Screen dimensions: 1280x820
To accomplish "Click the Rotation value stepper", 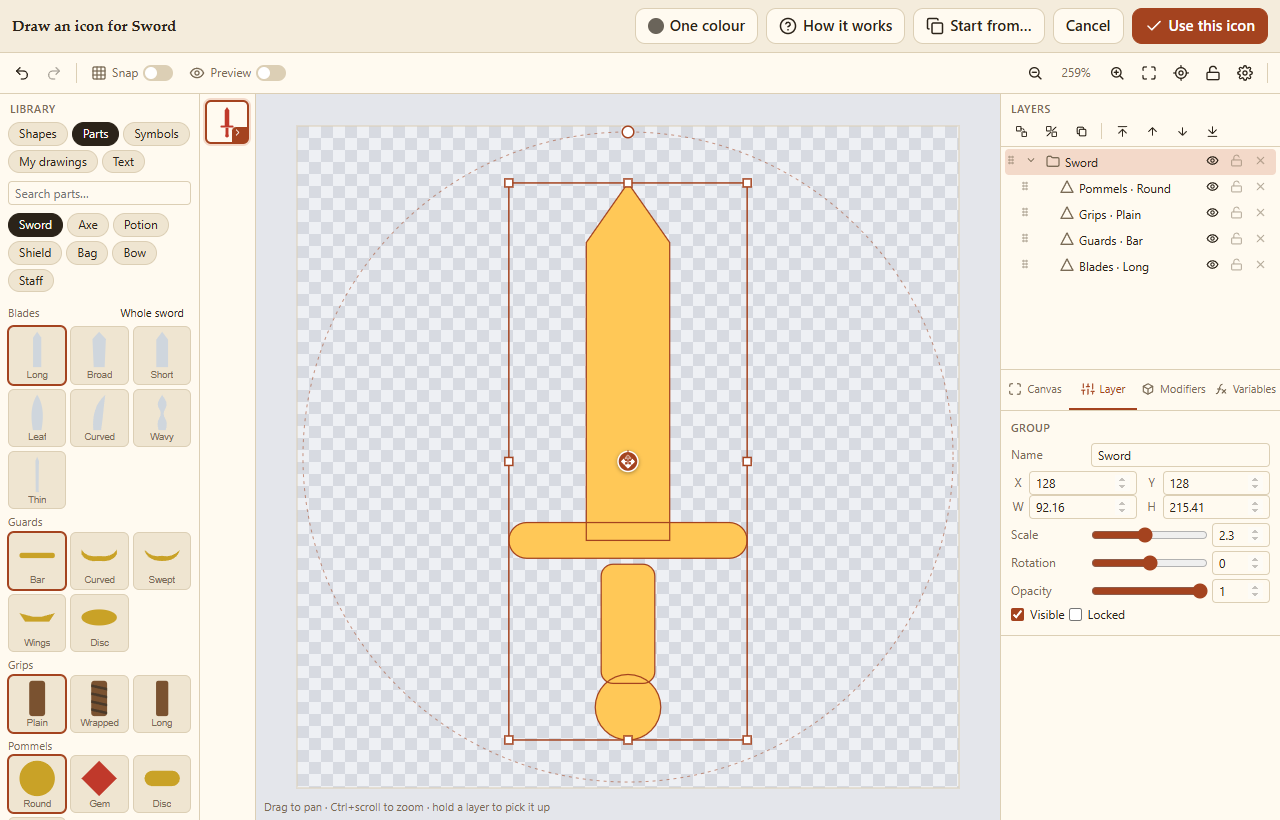I will pyautogui.click(x=1254, y=563).
